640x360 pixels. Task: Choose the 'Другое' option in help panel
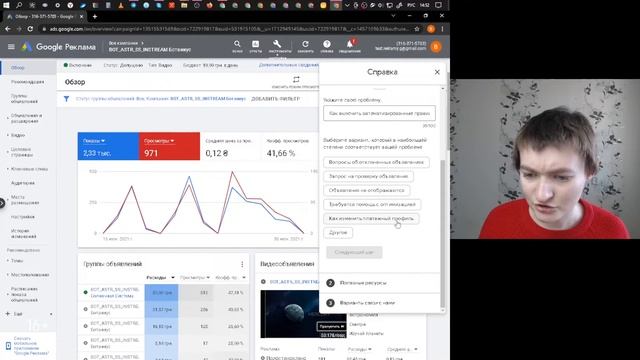[338, 233]
